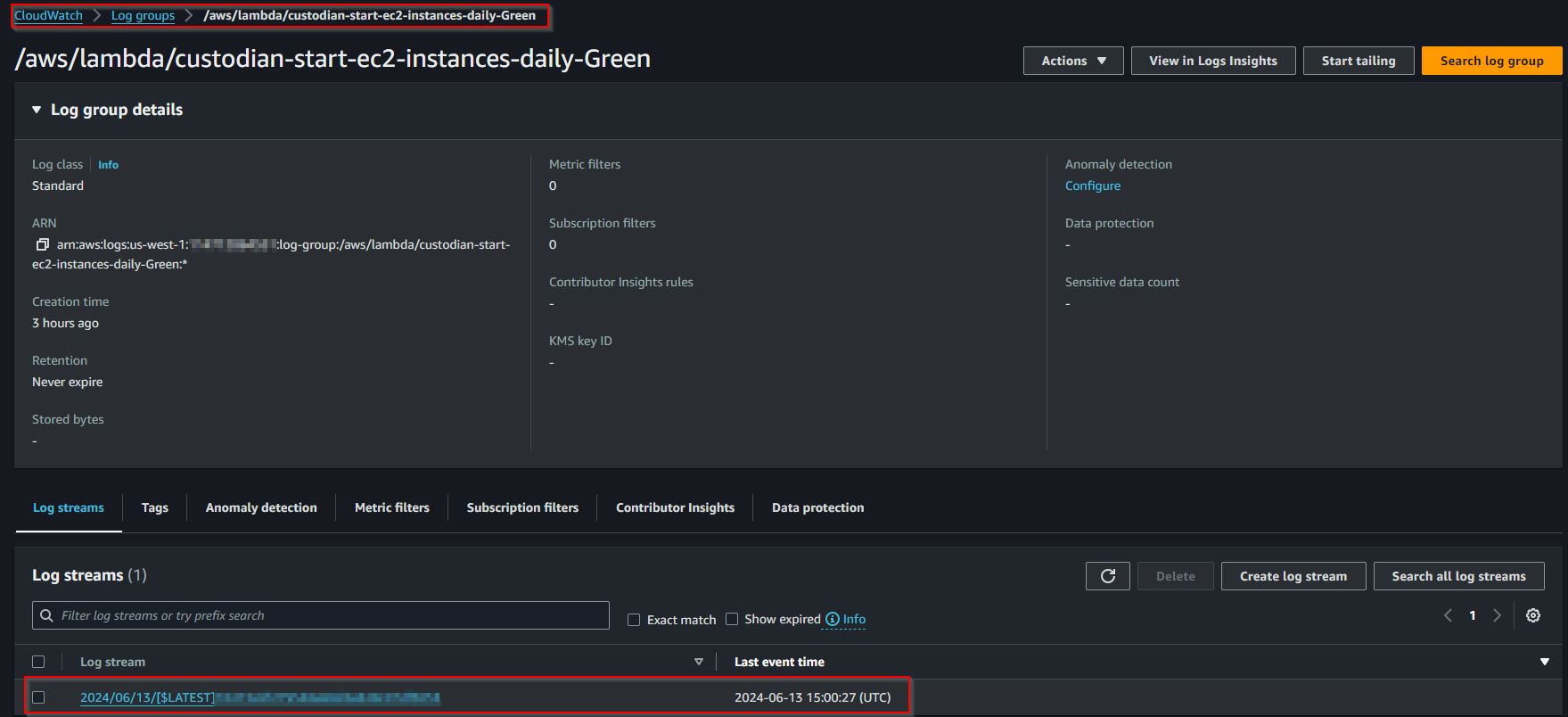The image size is (1568, 717).
Task: Sort by Log stream column arrow
Action: coord(699,662)
